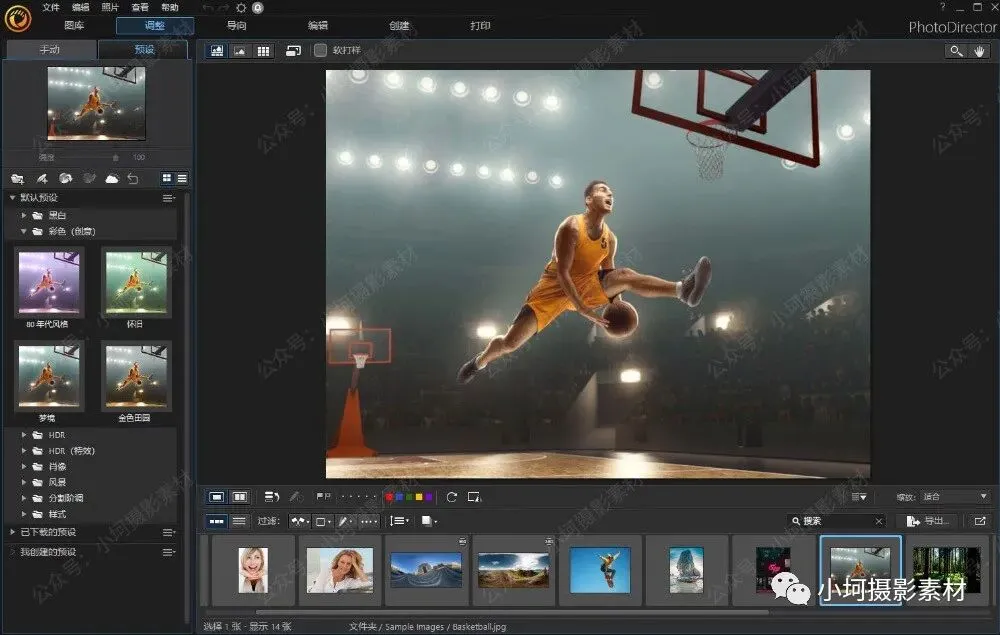The height and width of the screenshot is (635, 1000).
Task: Click the share icon beside Export
Action: pyautogui.click(x=979, y=521)
